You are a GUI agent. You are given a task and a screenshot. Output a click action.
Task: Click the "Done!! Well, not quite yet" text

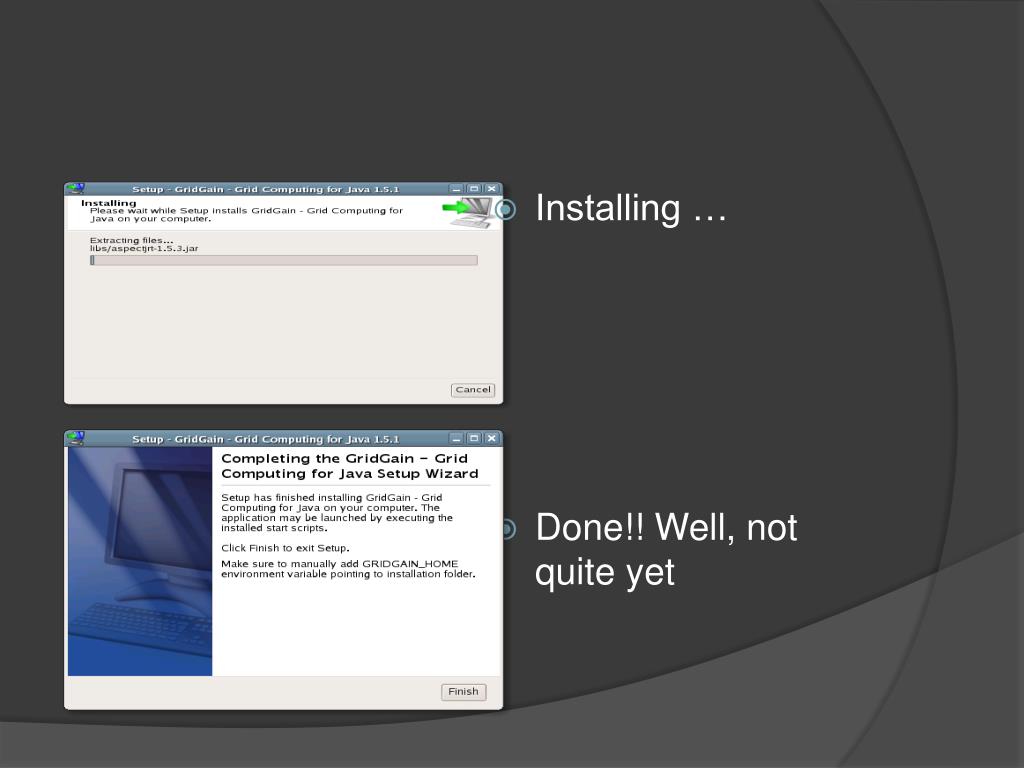(666, 550)
